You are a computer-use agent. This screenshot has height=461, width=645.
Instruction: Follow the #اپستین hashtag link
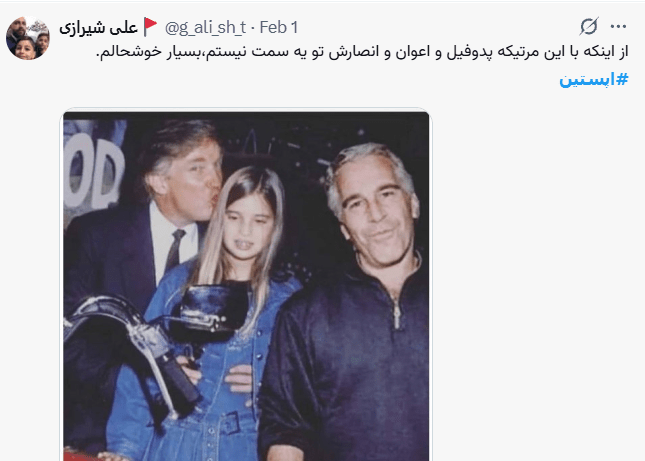[594, 79]
